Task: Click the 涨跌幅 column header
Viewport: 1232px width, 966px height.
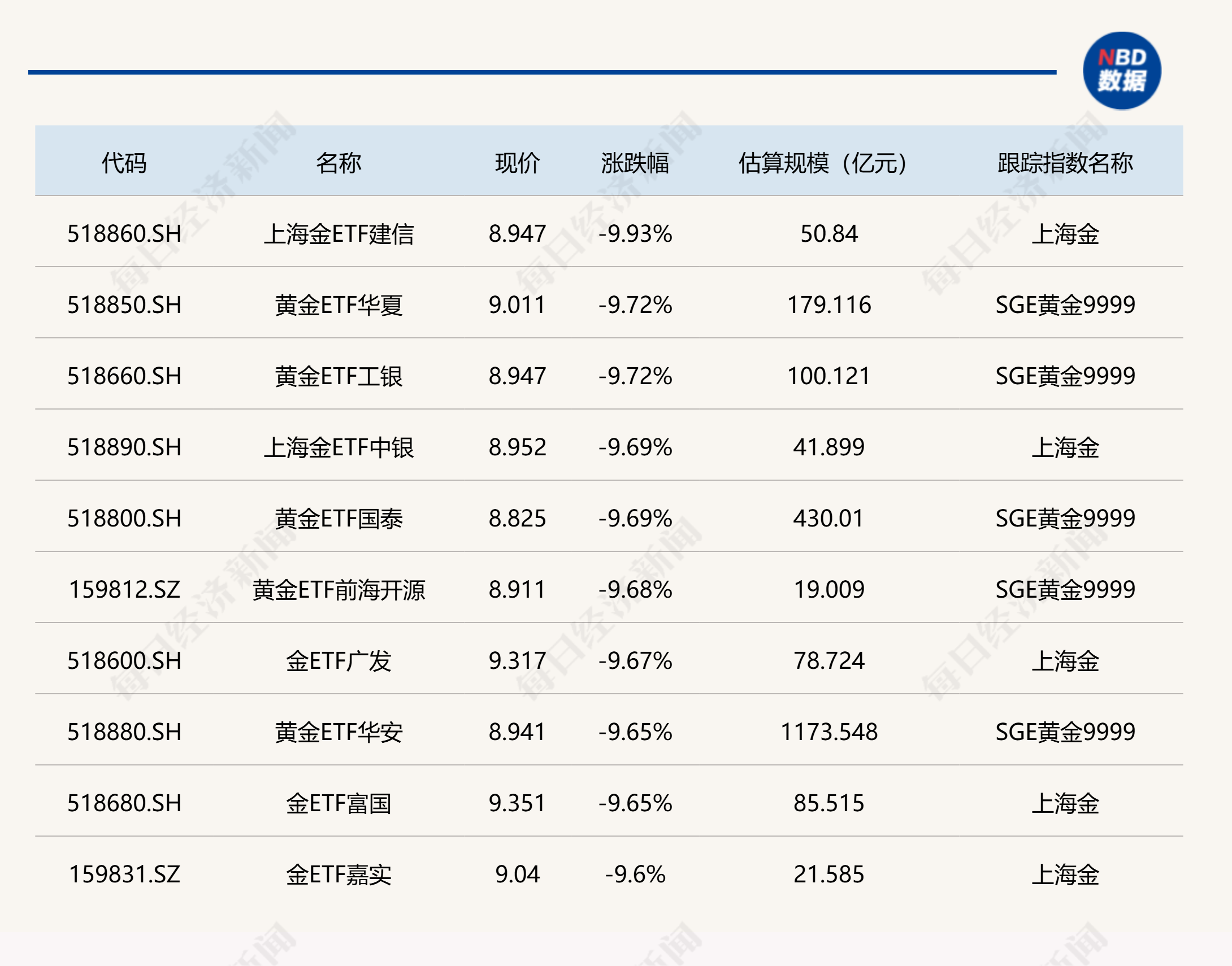Action: 635,163
